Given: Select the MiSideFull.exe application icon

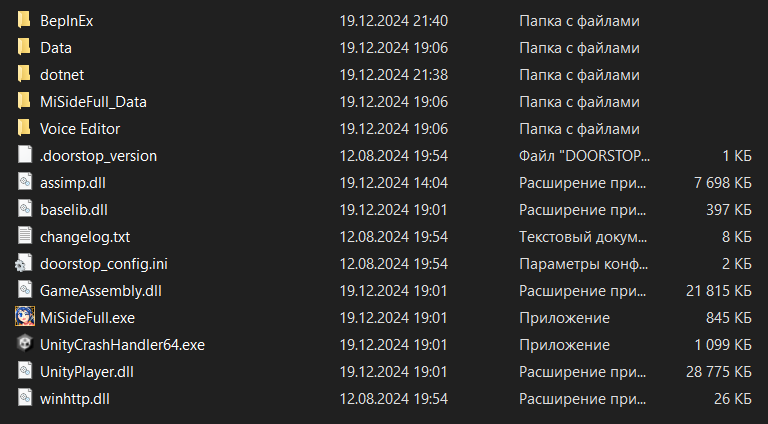Looking at the screenshot, I should click(25, 317).
